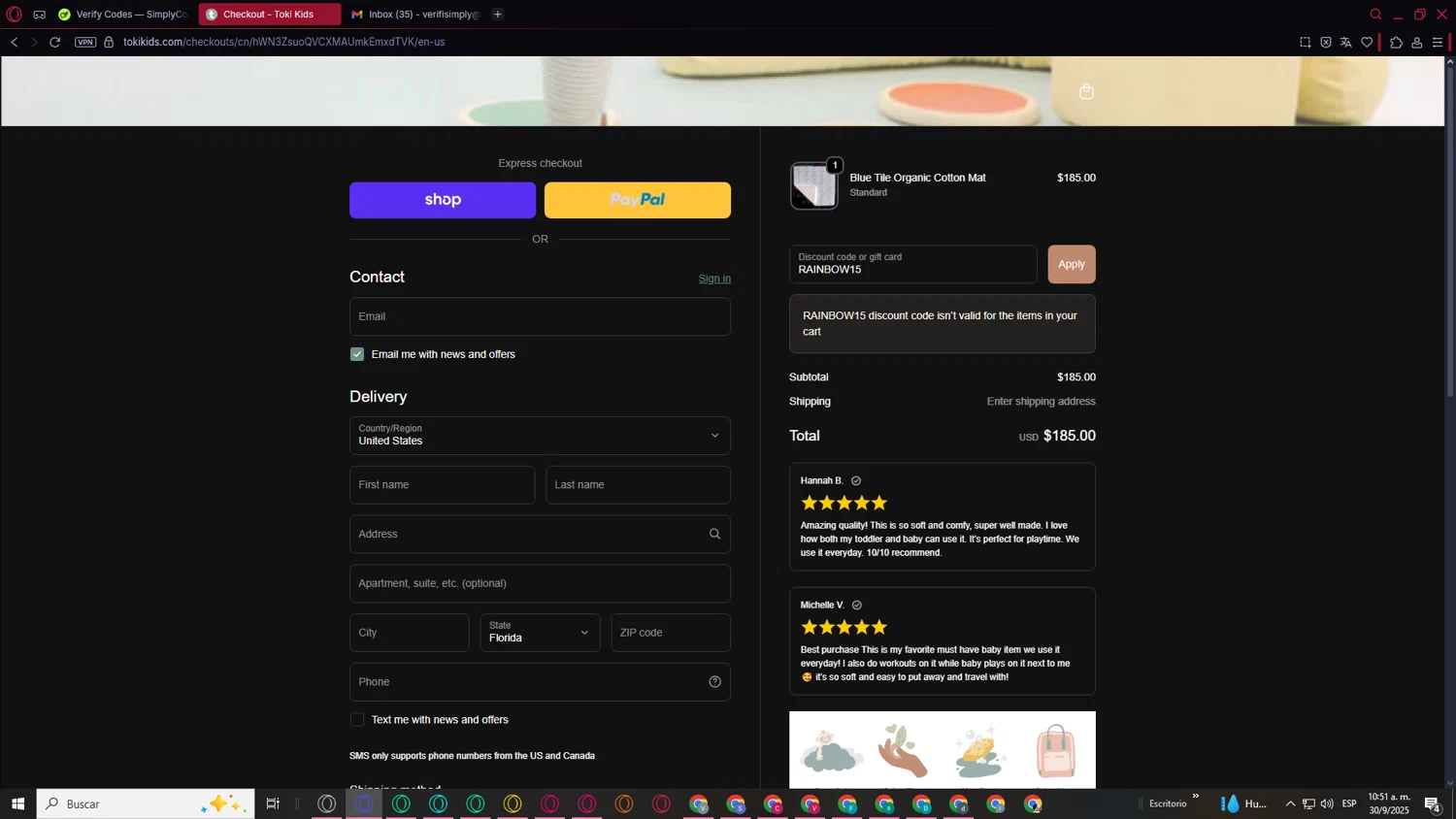The height and width of the screenshot is (819, 1456).
Task: Show hidden system tray icons
Action: pyautogui.click(x=1290, y=803)
